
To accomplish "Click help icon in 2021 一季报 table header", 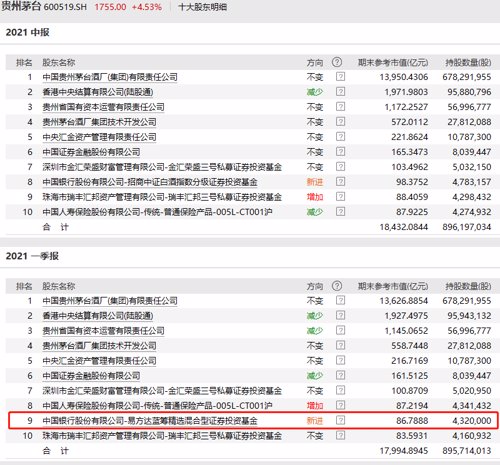I will coord(337,286).
